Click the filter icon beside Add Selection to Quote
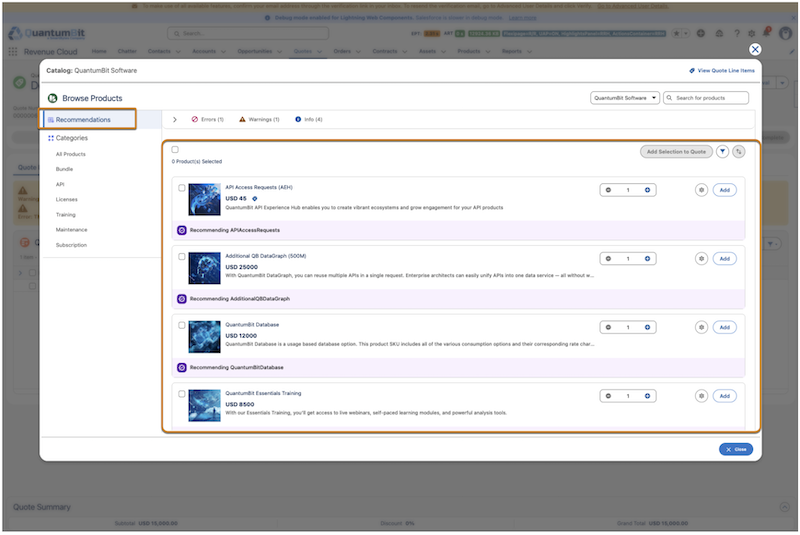 tap(722, 152)
